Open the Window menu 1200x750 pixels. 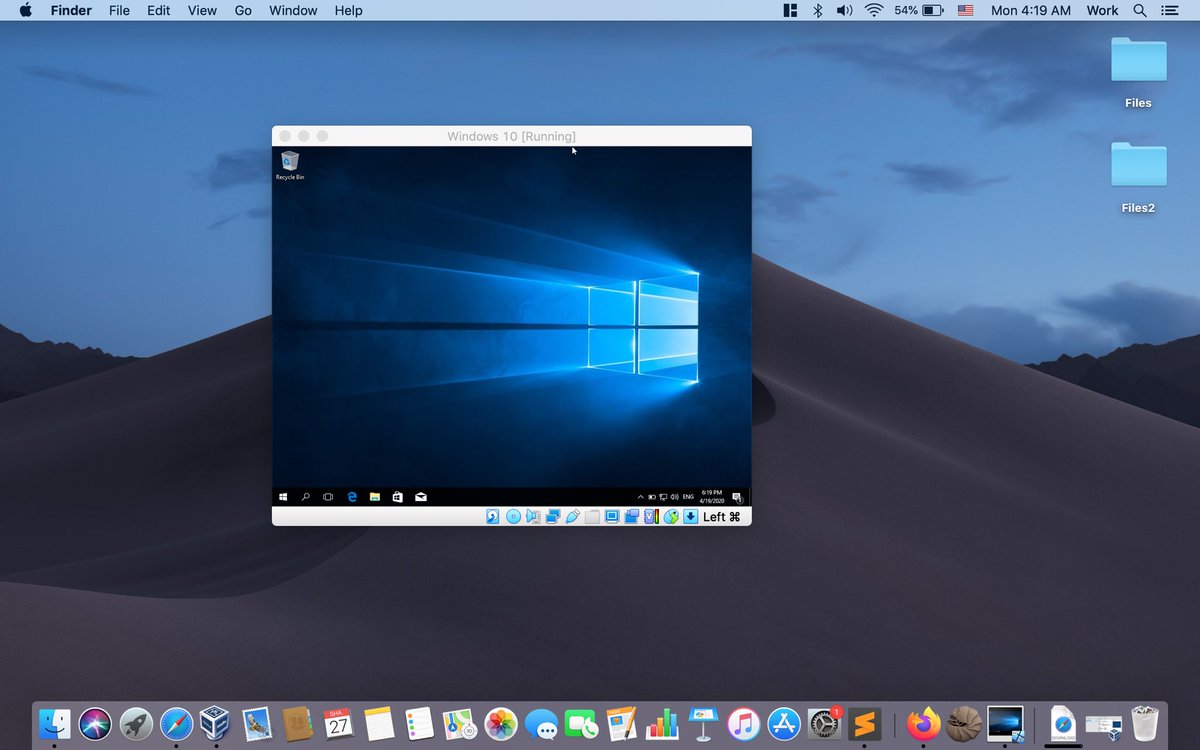293,10
